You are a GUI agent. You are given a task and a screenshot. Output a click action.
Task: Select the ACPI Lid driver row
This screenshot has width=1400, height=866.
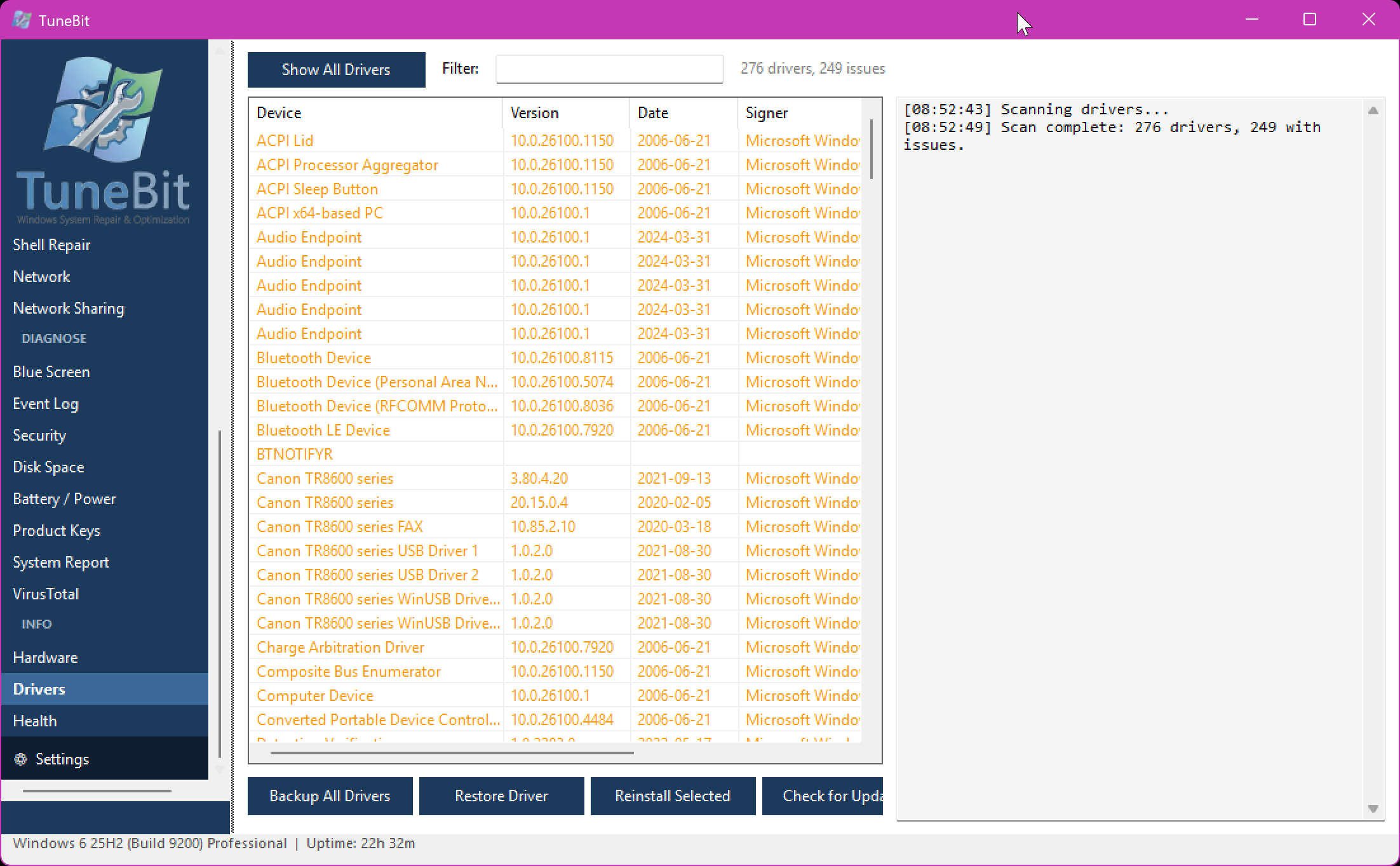tap(555, 140)
